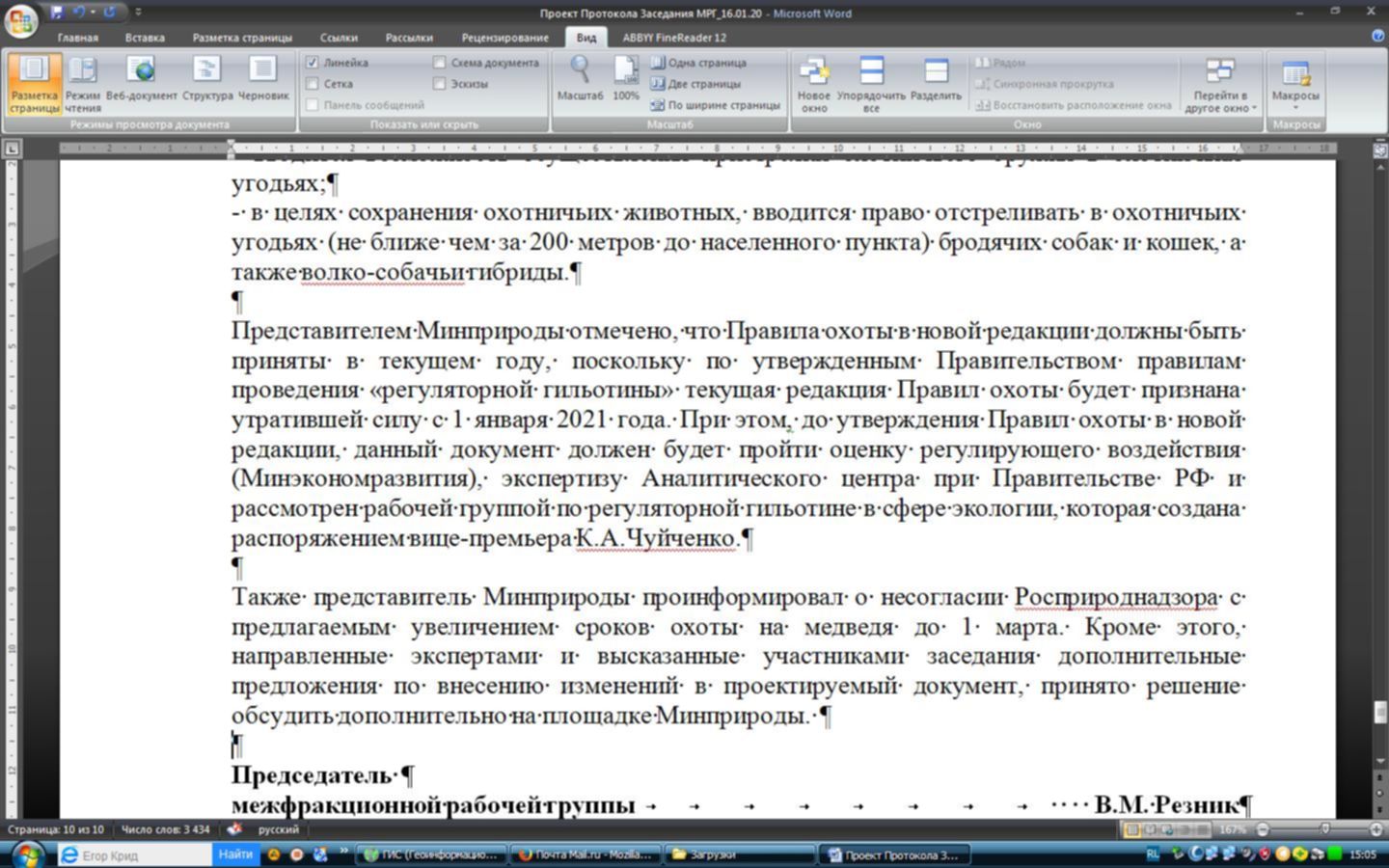This screenshot has height=868, width=1389.
Task: Select Print Layout view shortcut in status bar
Action: 1132,829
